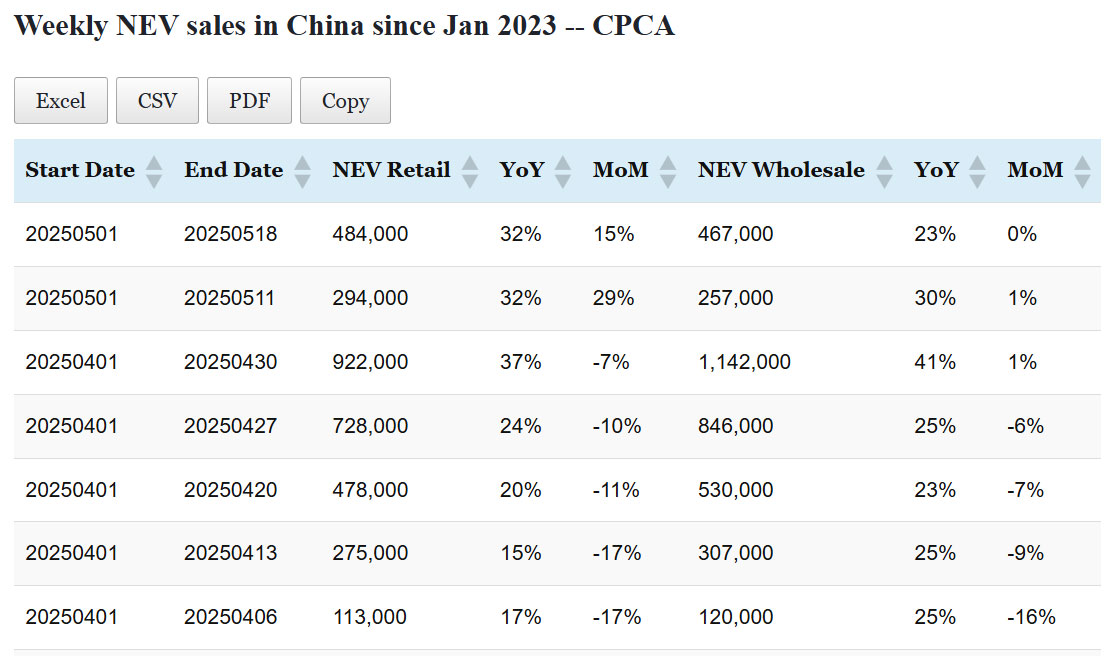Click the 20250427 End Date cell

230,426
